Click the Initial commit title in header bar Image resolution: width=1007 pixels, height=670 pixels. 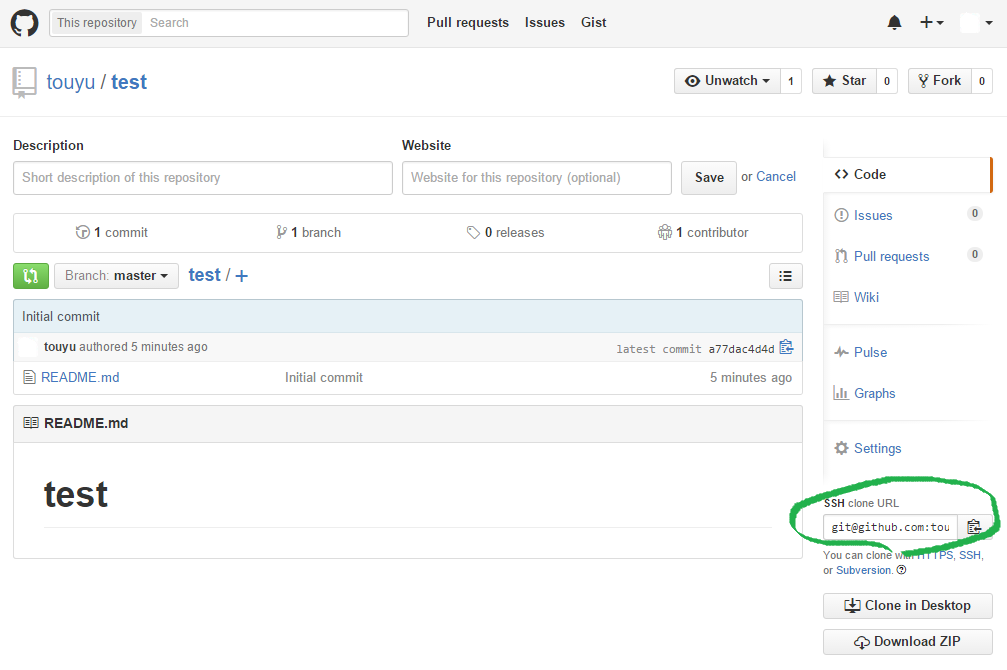61,317
